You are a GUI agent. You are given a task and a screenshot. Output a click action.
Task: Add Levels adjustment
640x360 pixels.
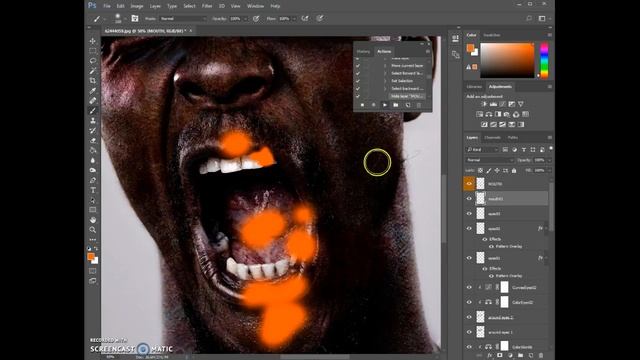(x=493, y=104)
